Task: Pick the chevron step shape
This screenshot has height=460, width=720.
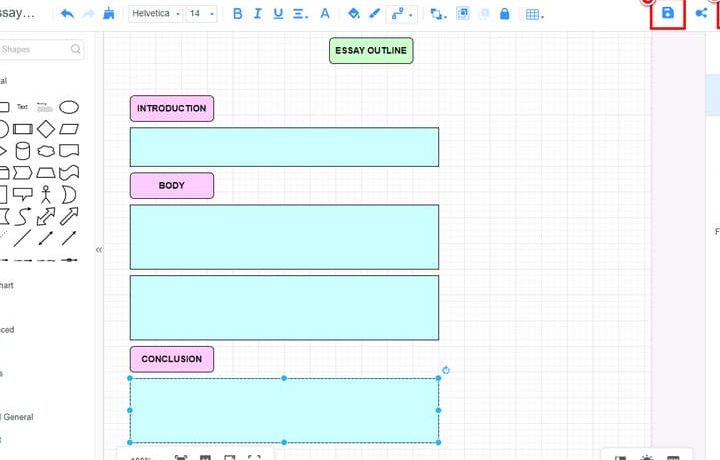Action: tap(22, 173)
